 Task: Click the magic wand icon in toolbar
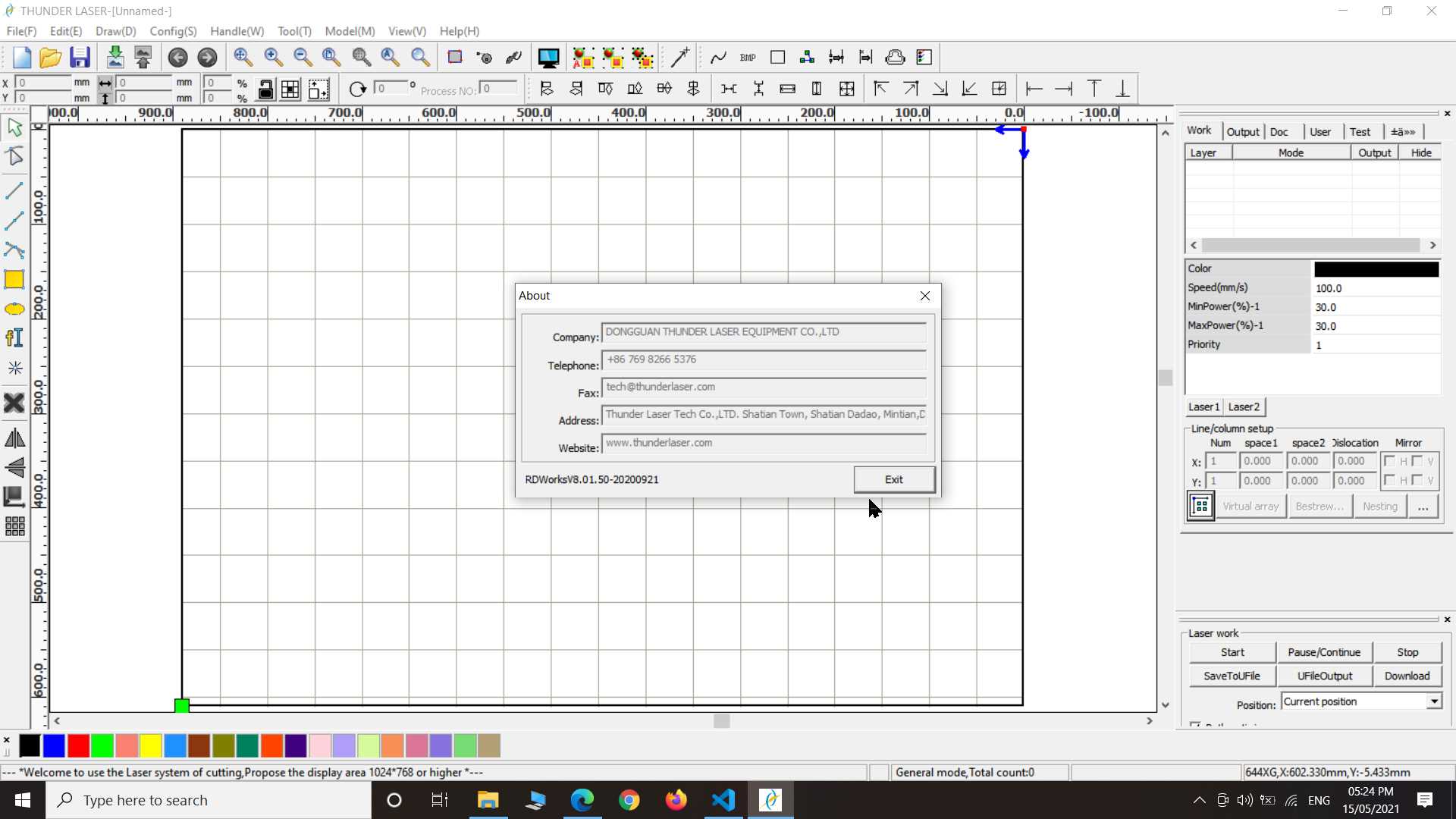pos(680,58)
